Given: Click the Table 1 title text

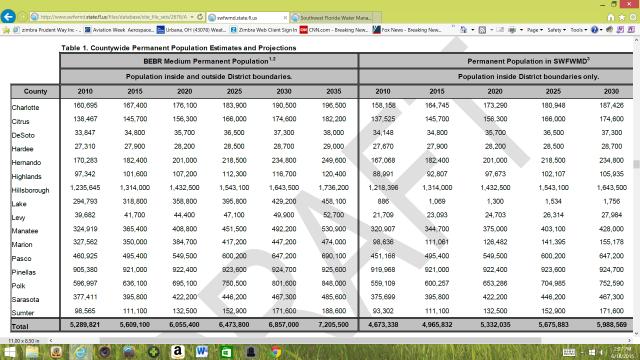Looking at the screenshot, I should tap(179, 48).
